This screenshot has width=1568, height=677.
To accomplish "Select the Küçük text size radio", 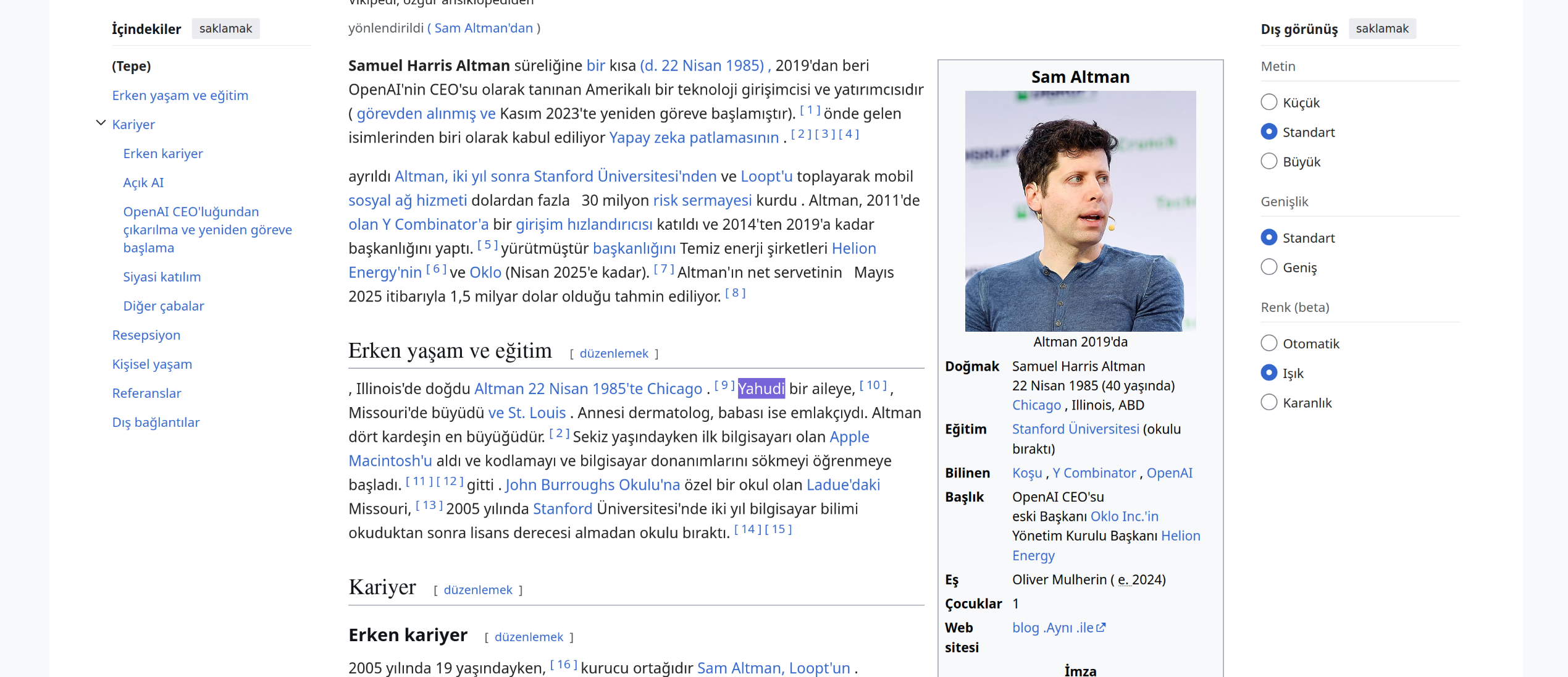I will (1268, 102).
